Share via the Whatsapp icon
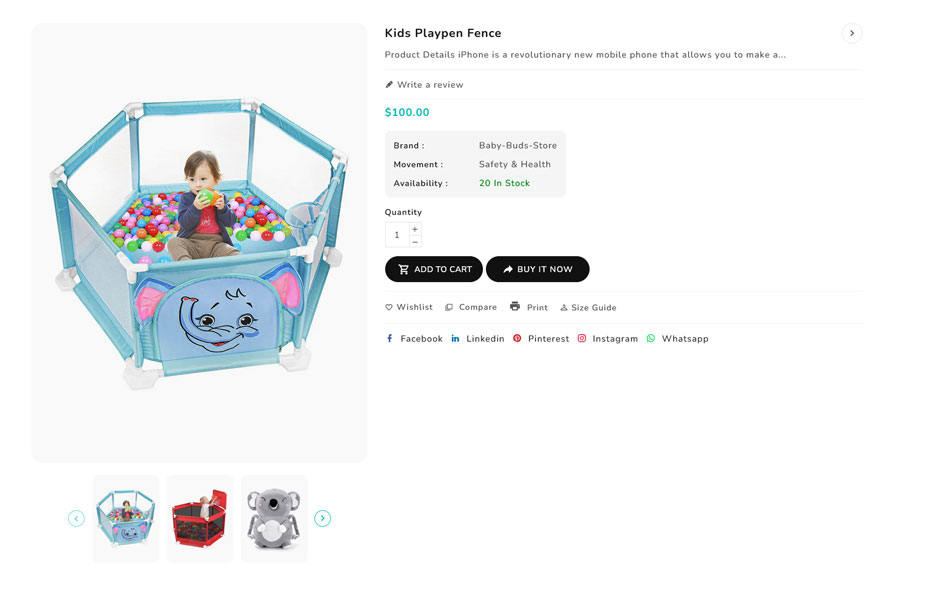This screenshot has width=930, height=600. 651,338
